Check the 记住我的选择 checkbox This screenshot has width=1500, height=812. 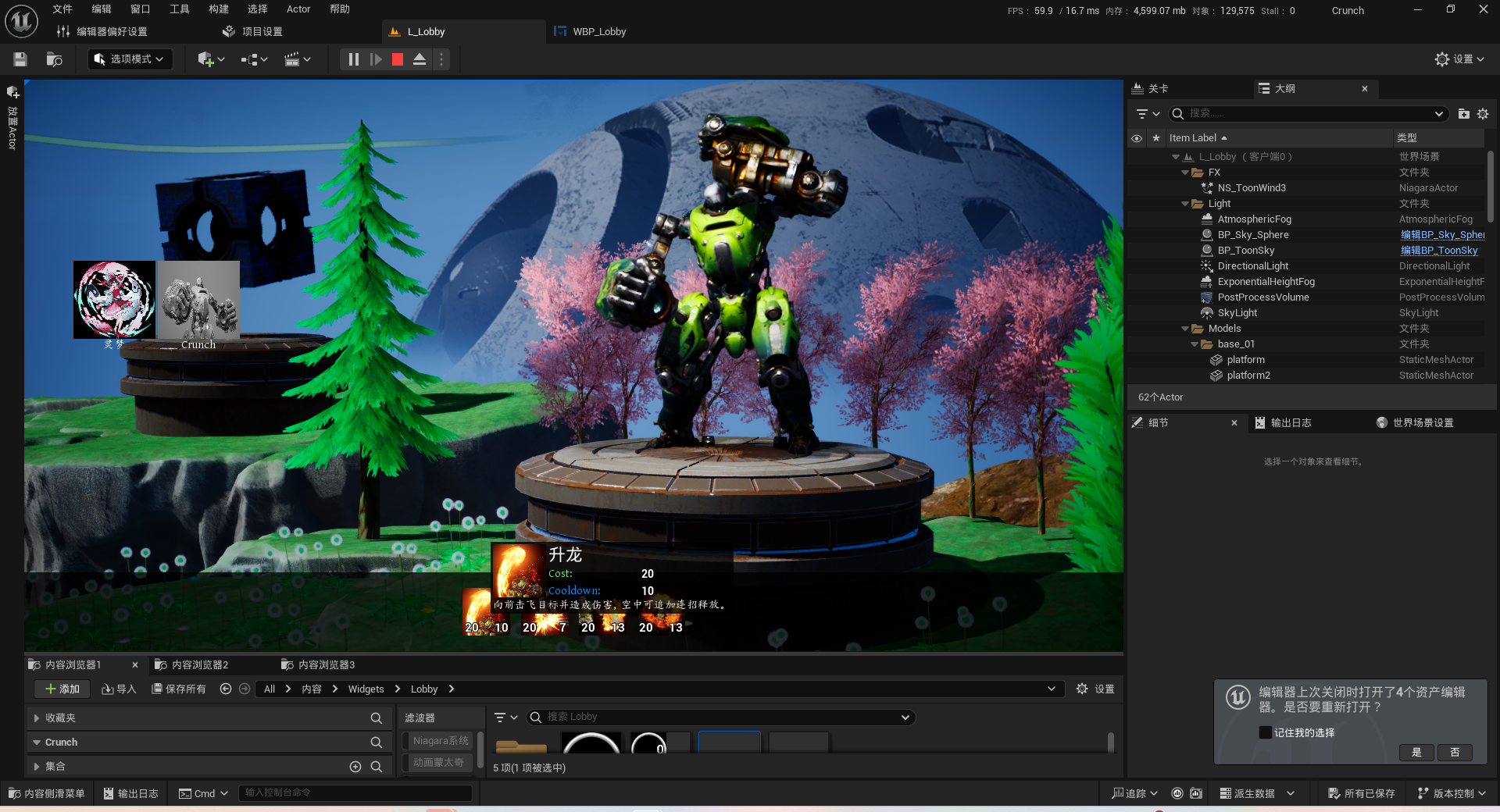(1266, 732)
